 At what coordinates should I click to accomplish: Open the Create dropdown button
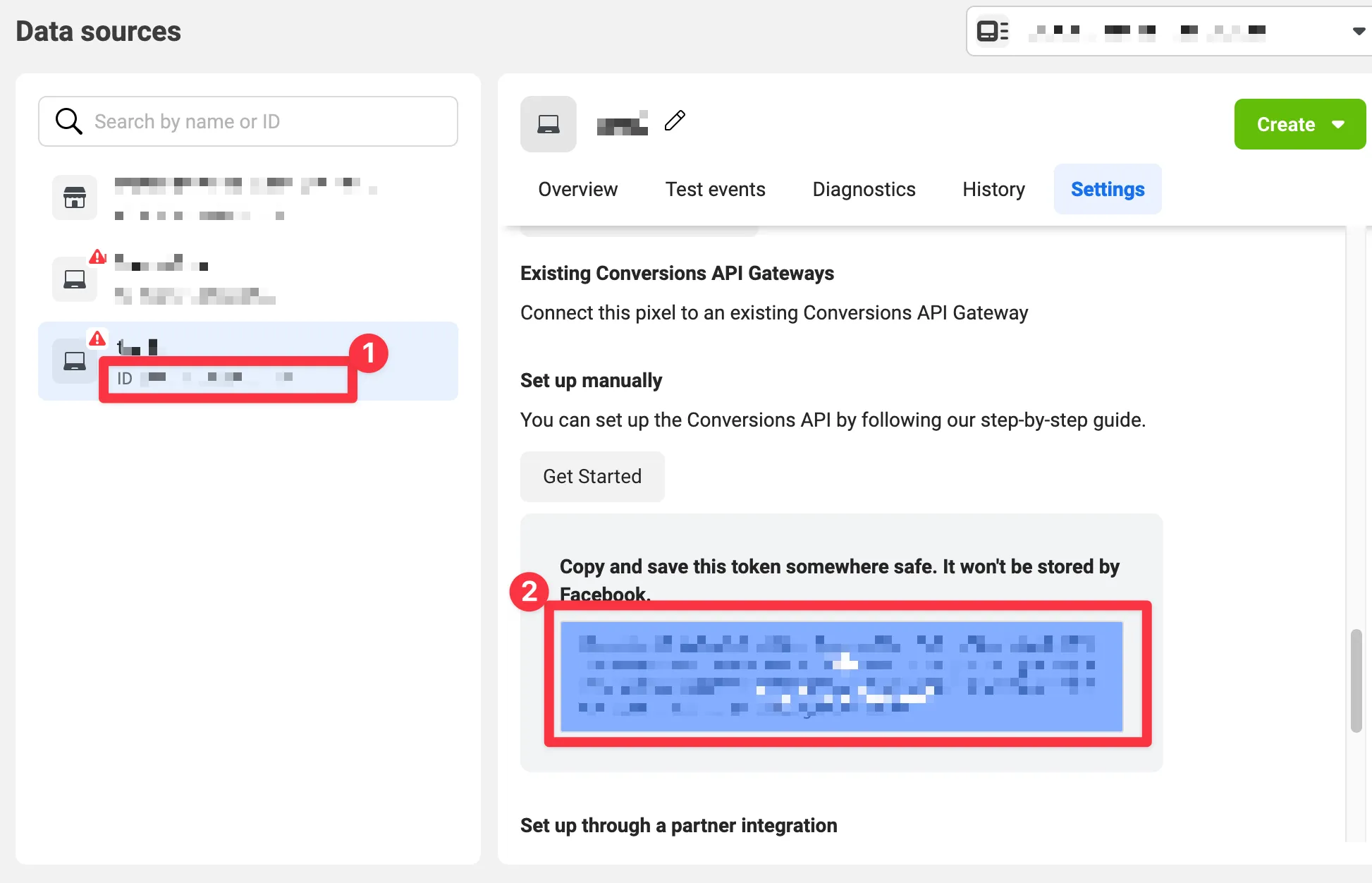[1299, 124]
